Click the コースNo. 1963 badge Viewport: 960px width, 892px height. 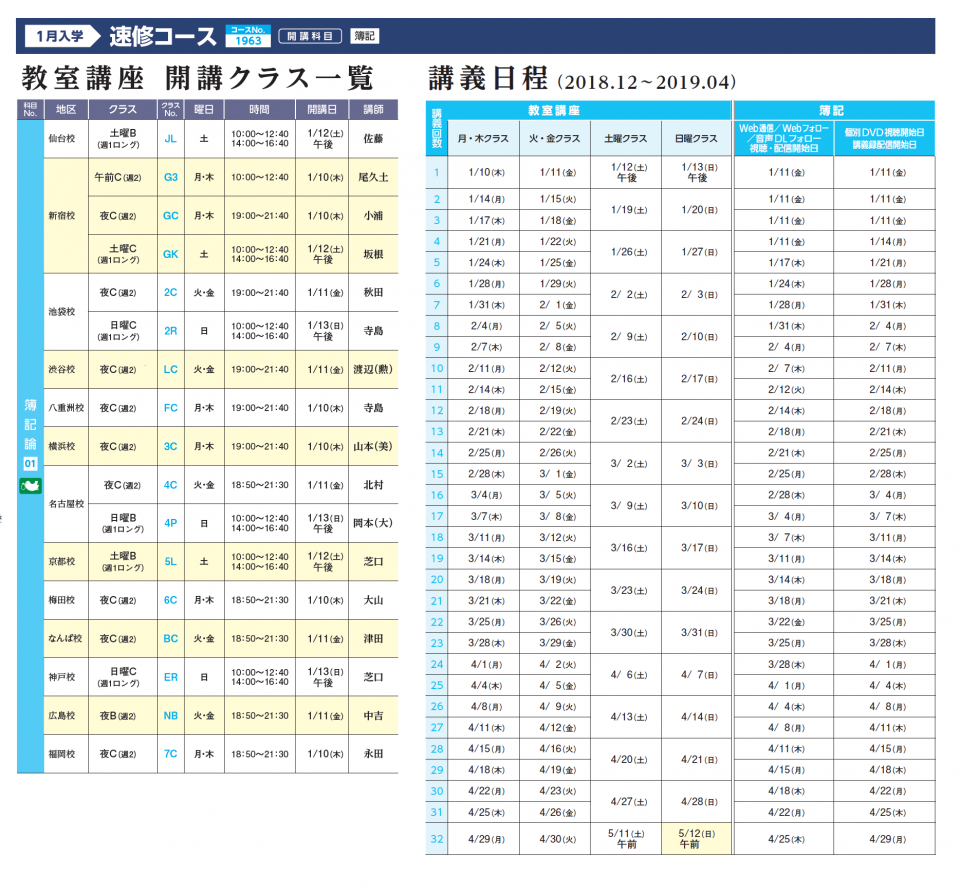coord(248,36)
